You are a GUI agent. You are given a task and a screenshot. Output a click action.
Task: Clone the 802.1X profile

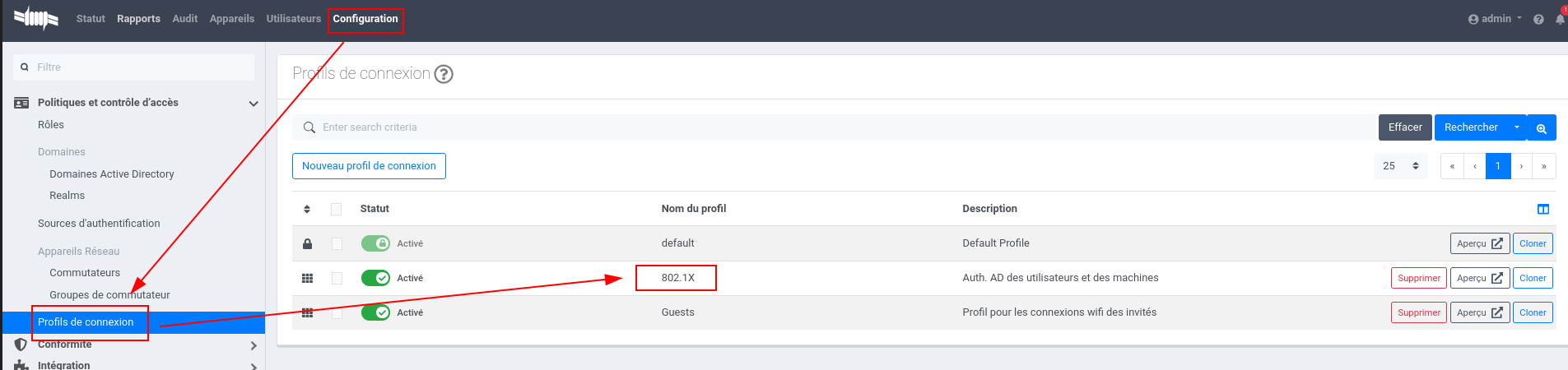coord(1533,278)
